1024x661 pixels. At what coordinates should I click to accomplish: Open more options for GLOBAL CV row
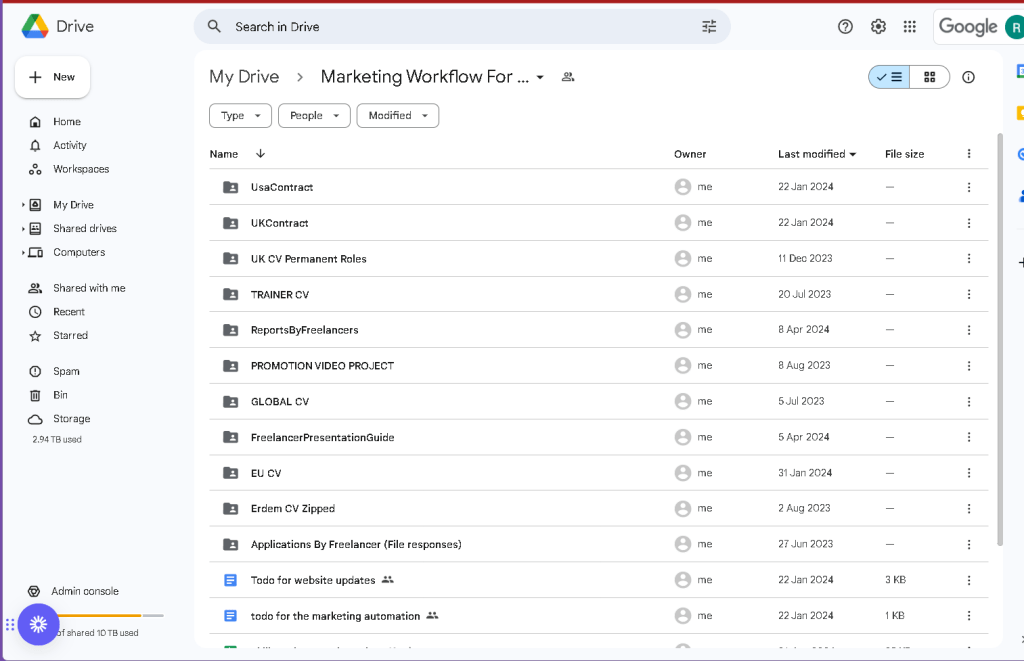(968, 402)
